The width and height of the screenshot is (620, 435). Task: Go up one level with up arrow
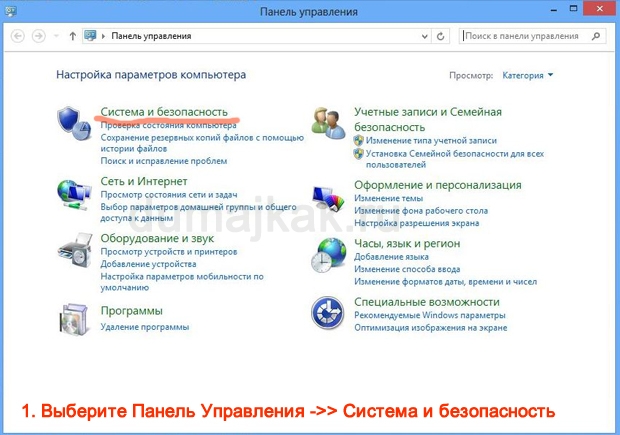point(72,36)
